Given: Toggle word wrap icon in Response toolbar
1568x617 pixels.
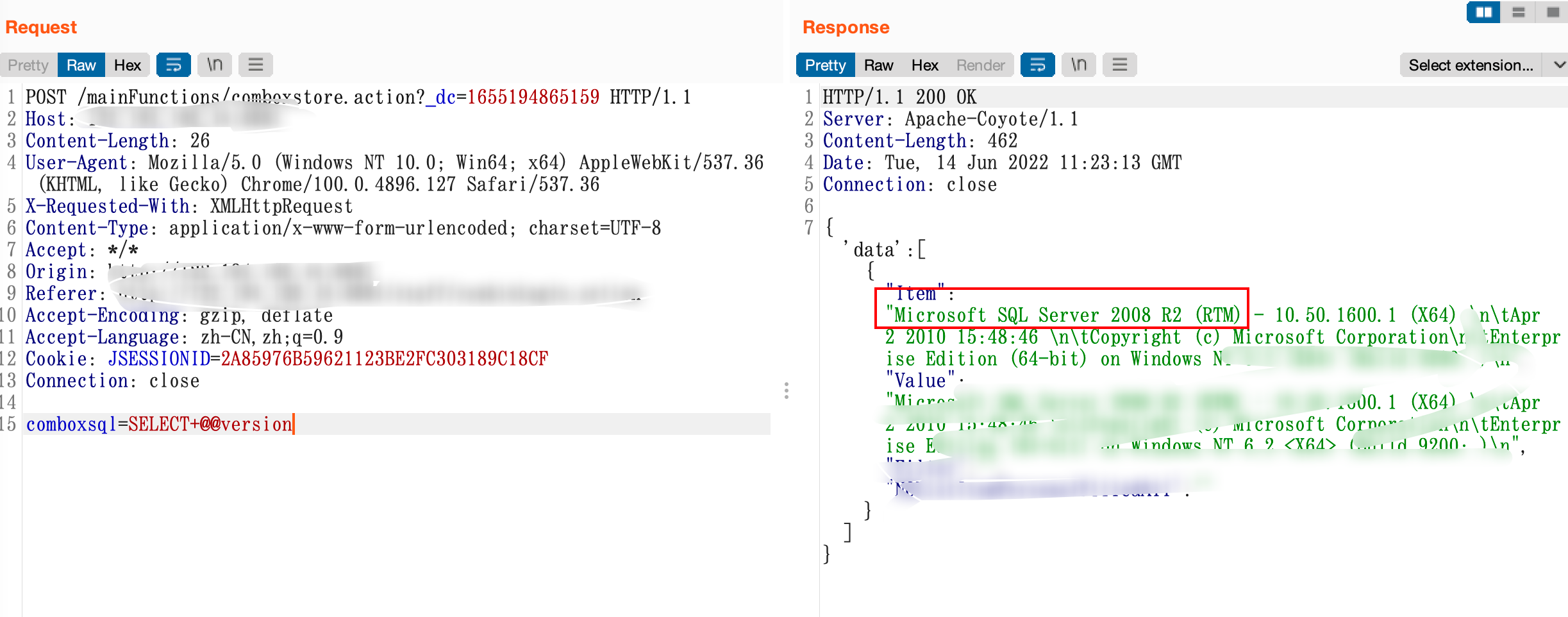Looking at the screenshot, I should pos(1038,65).
